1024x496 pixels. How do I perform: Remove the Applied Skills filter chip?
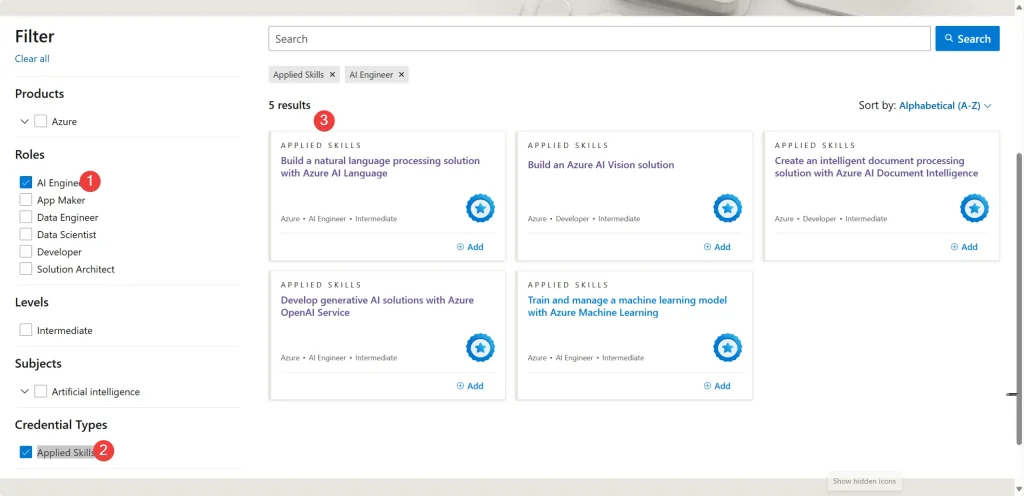point(332,74)
